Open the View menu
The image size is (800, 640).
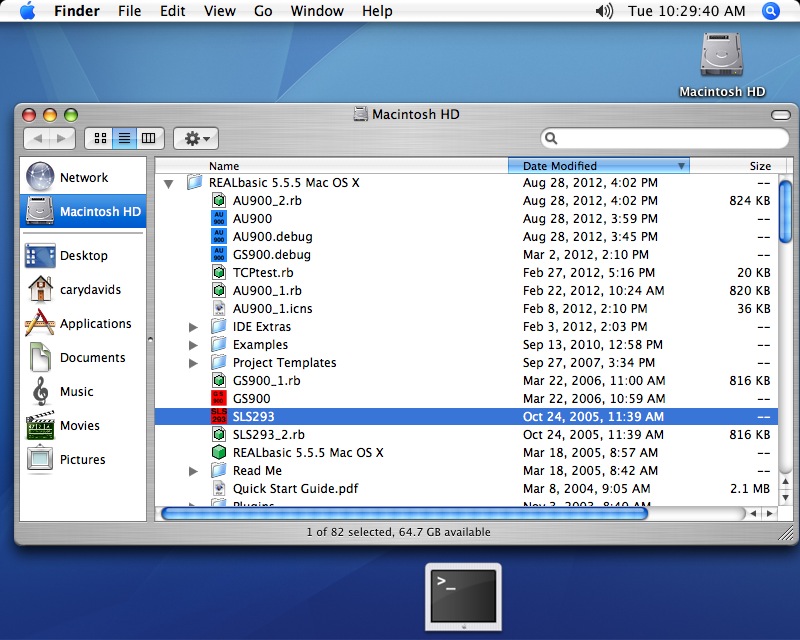[x=220, y=11]
